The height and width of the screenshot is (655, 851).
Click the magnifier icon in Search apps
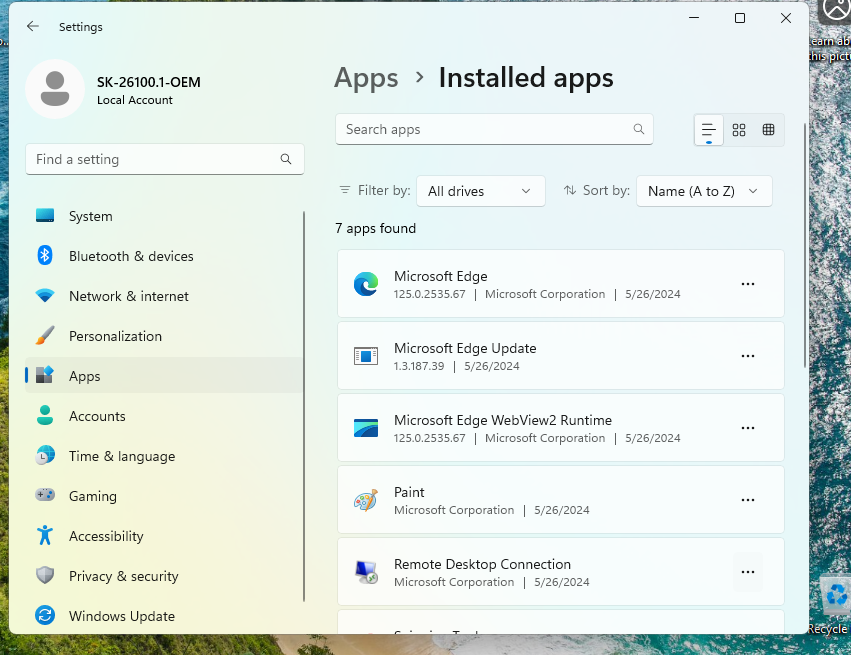coord(639,129)
